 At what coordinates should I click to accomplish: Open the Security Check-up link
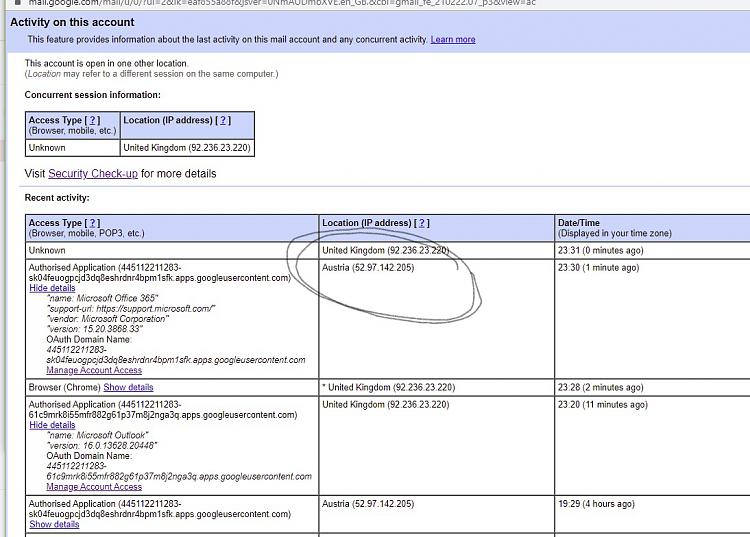(93, 174)
